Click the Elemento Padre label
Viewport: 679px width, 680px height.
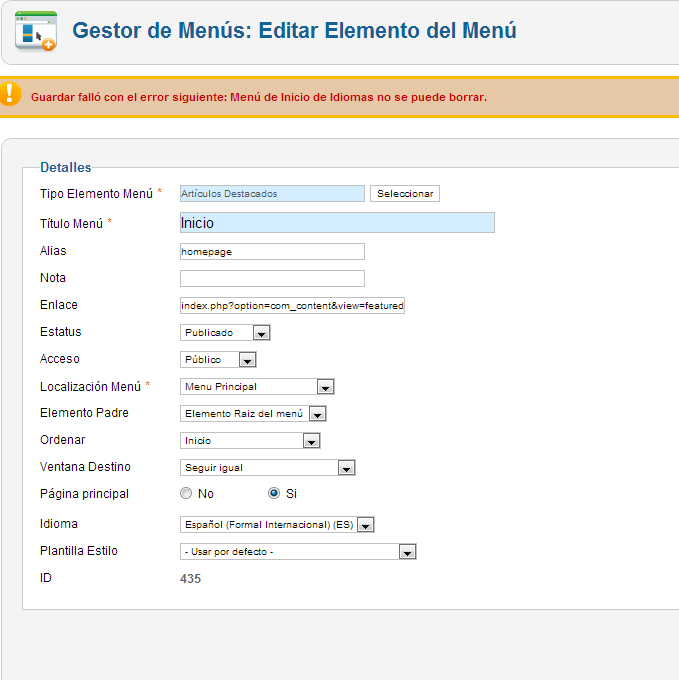[85, 412]
